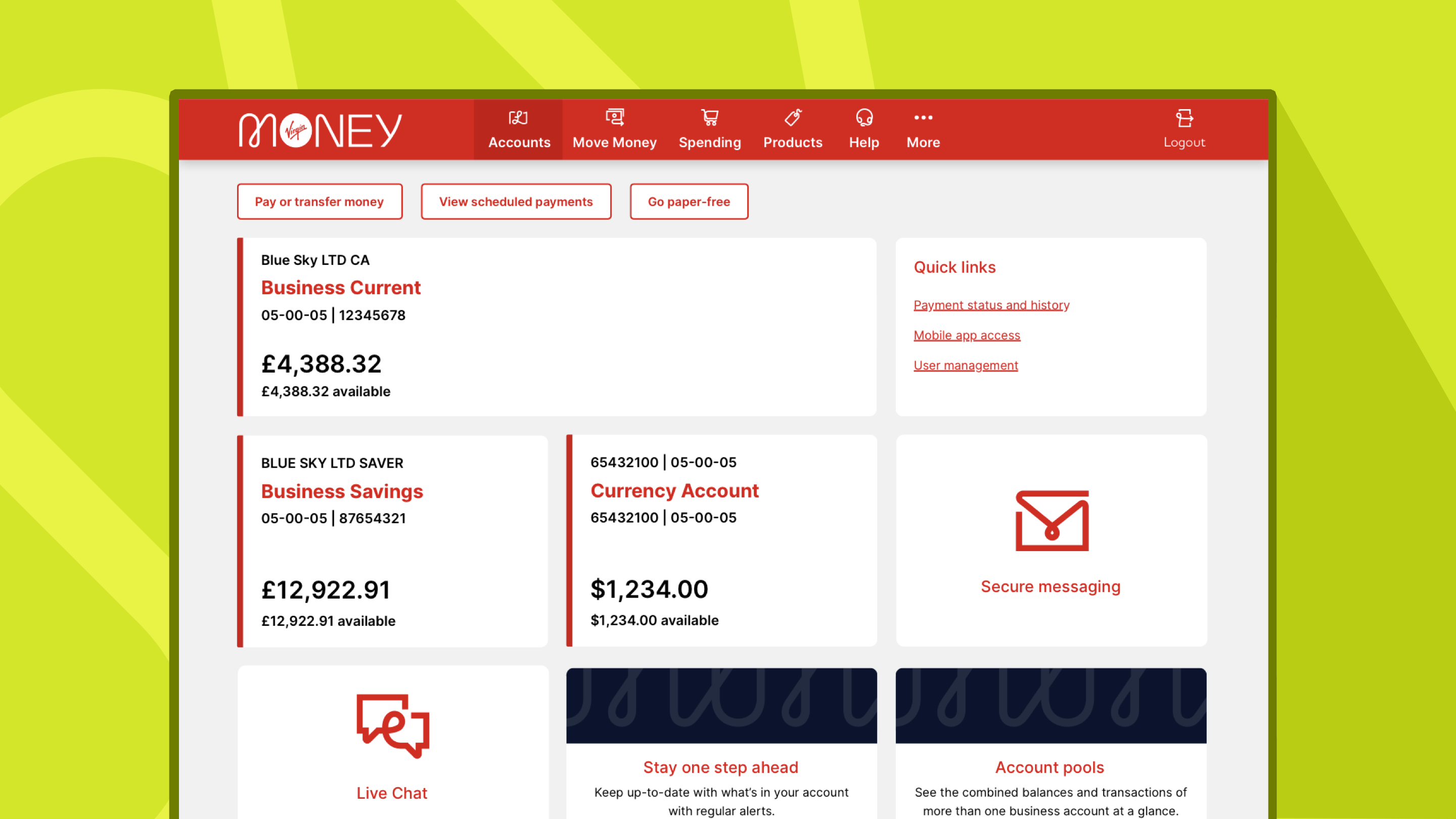The height and width of the screenshot is (819, 1456).
Task: Open the Secure messaging envelope icon
Action: click(x=1052, y=521)
